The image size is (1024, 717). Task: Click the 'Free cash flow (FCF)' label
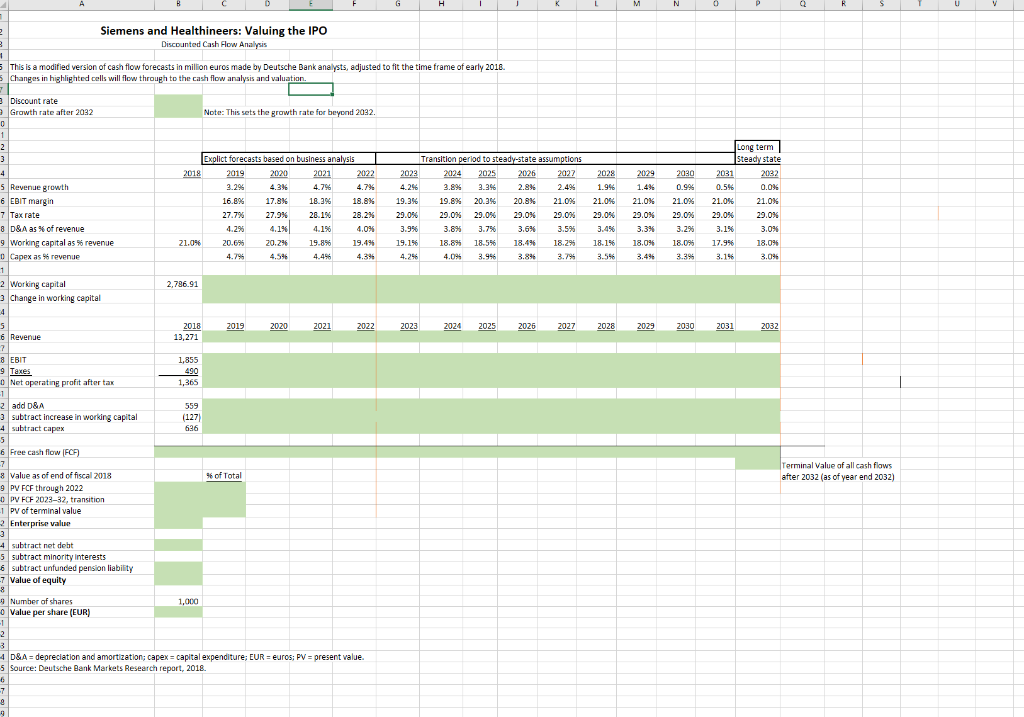[44, 452]
